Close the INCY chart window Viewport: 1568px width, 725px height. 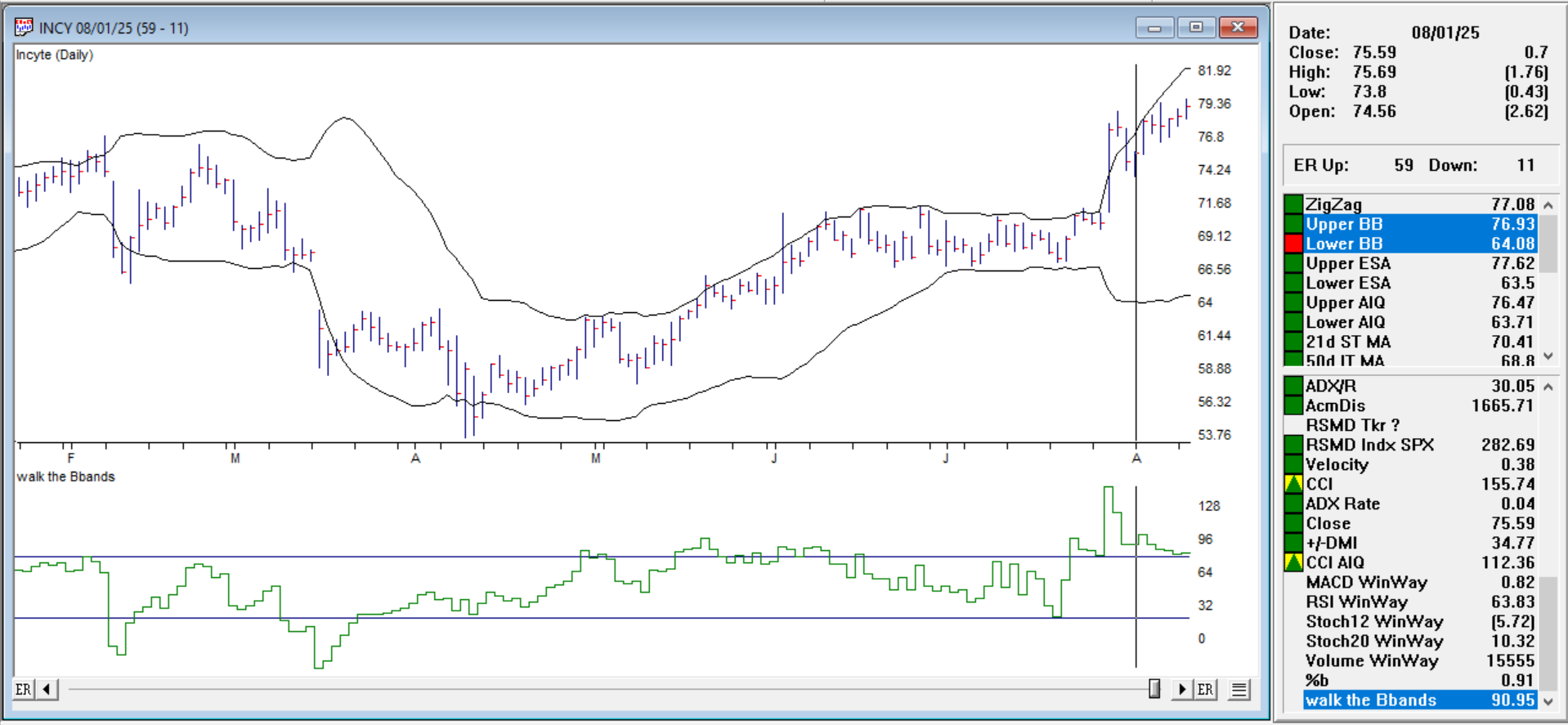coord(1238,28)
